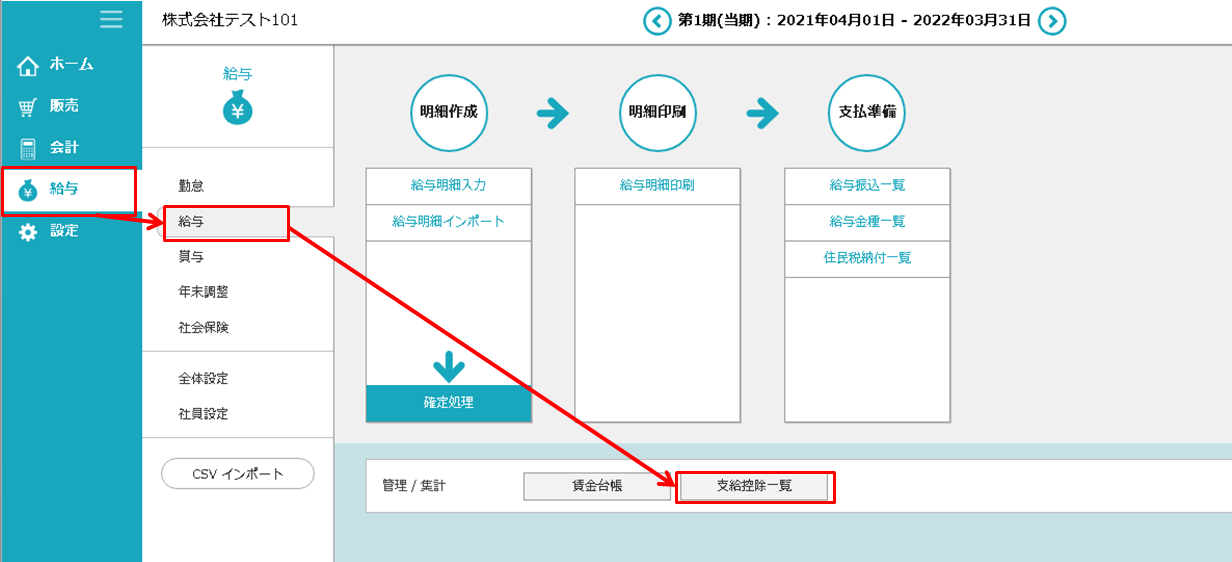
Task: Click the yen money bag icon under 給与
Action: 237,109
